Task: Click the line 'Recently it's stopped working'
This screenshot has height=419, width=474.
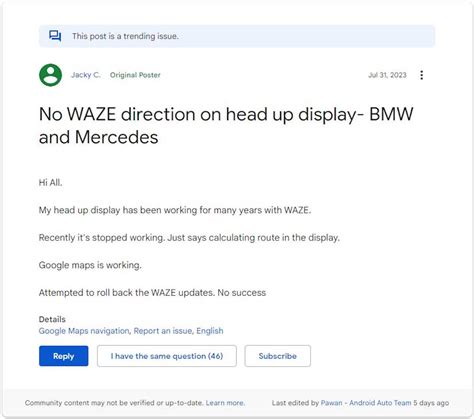Action: 189,238
